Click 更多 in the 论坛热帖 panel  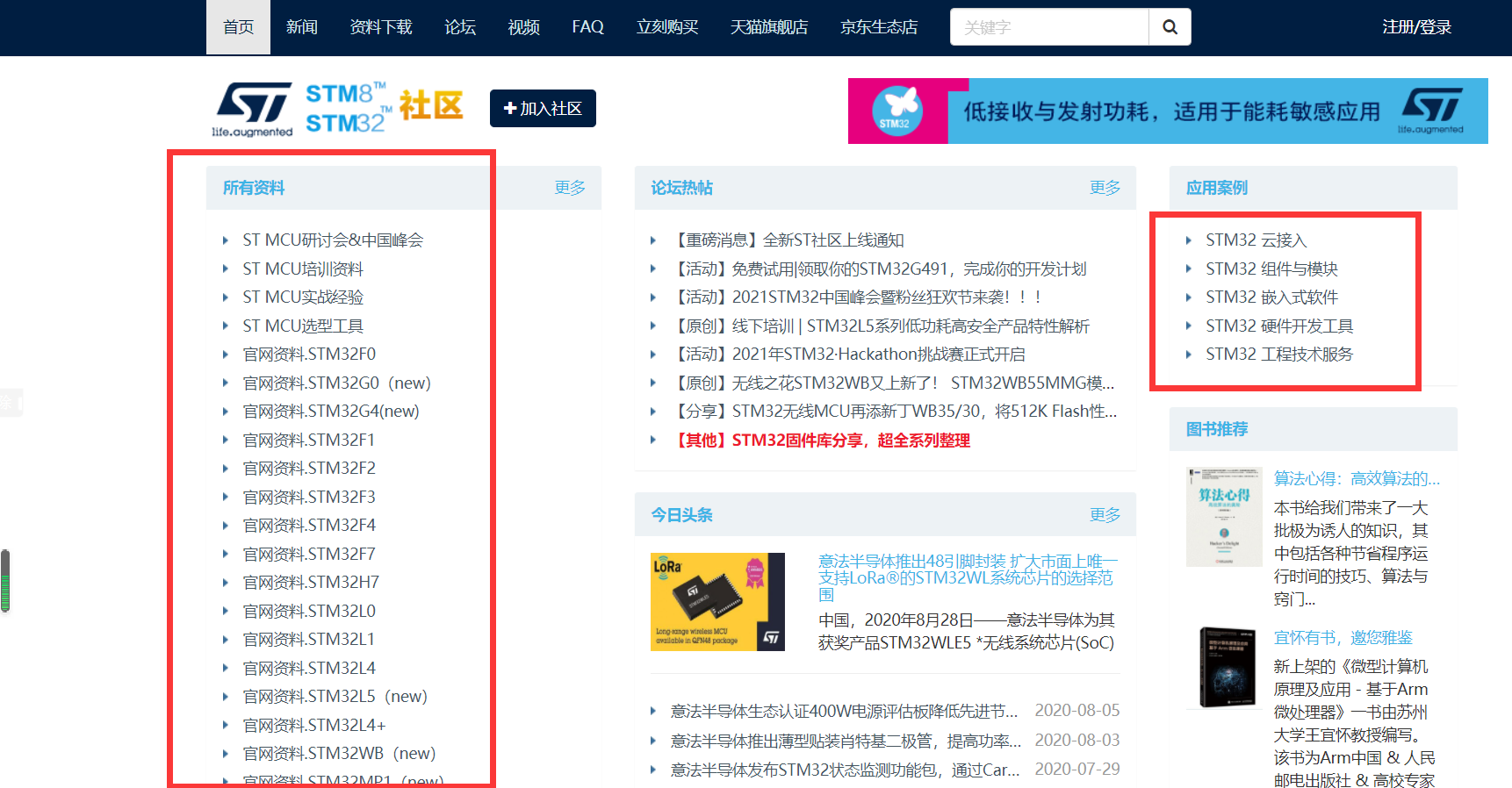point(1105,188)
